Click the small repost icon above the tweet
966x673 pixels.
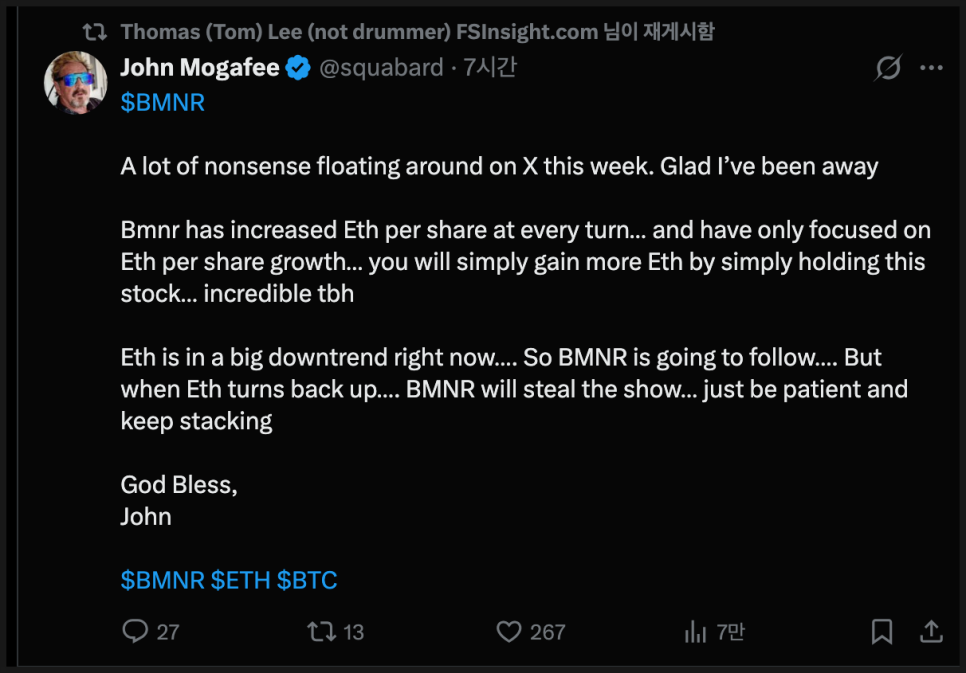point(95,32)
